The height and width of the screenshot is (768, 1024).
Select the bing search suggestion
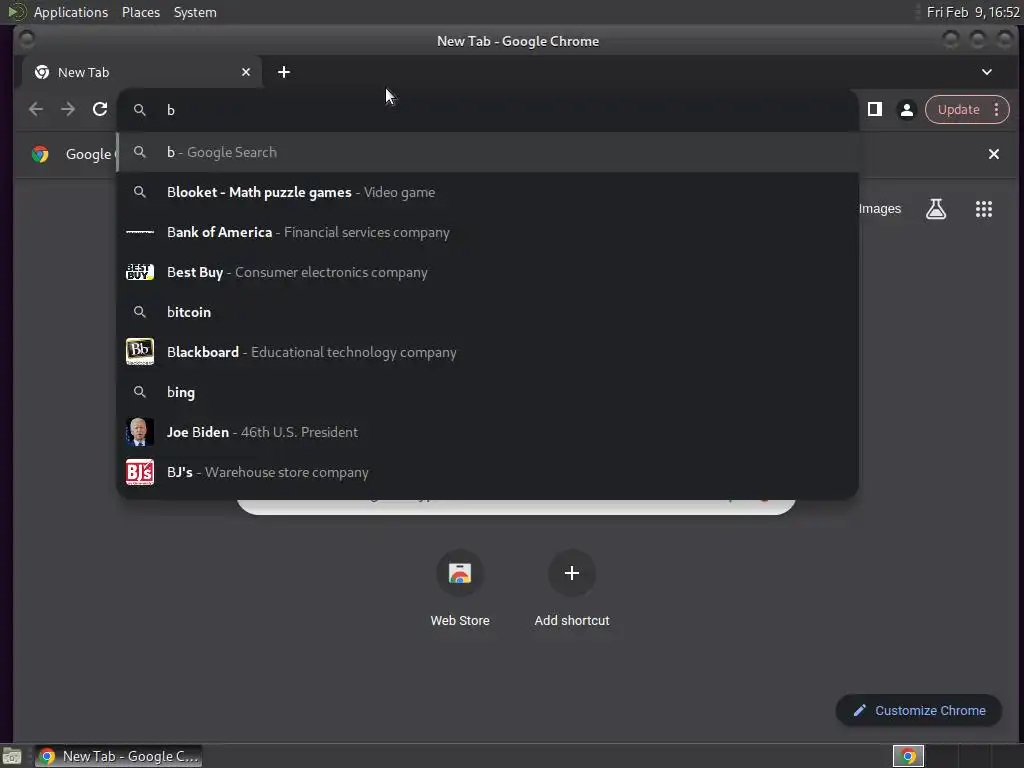487,392
